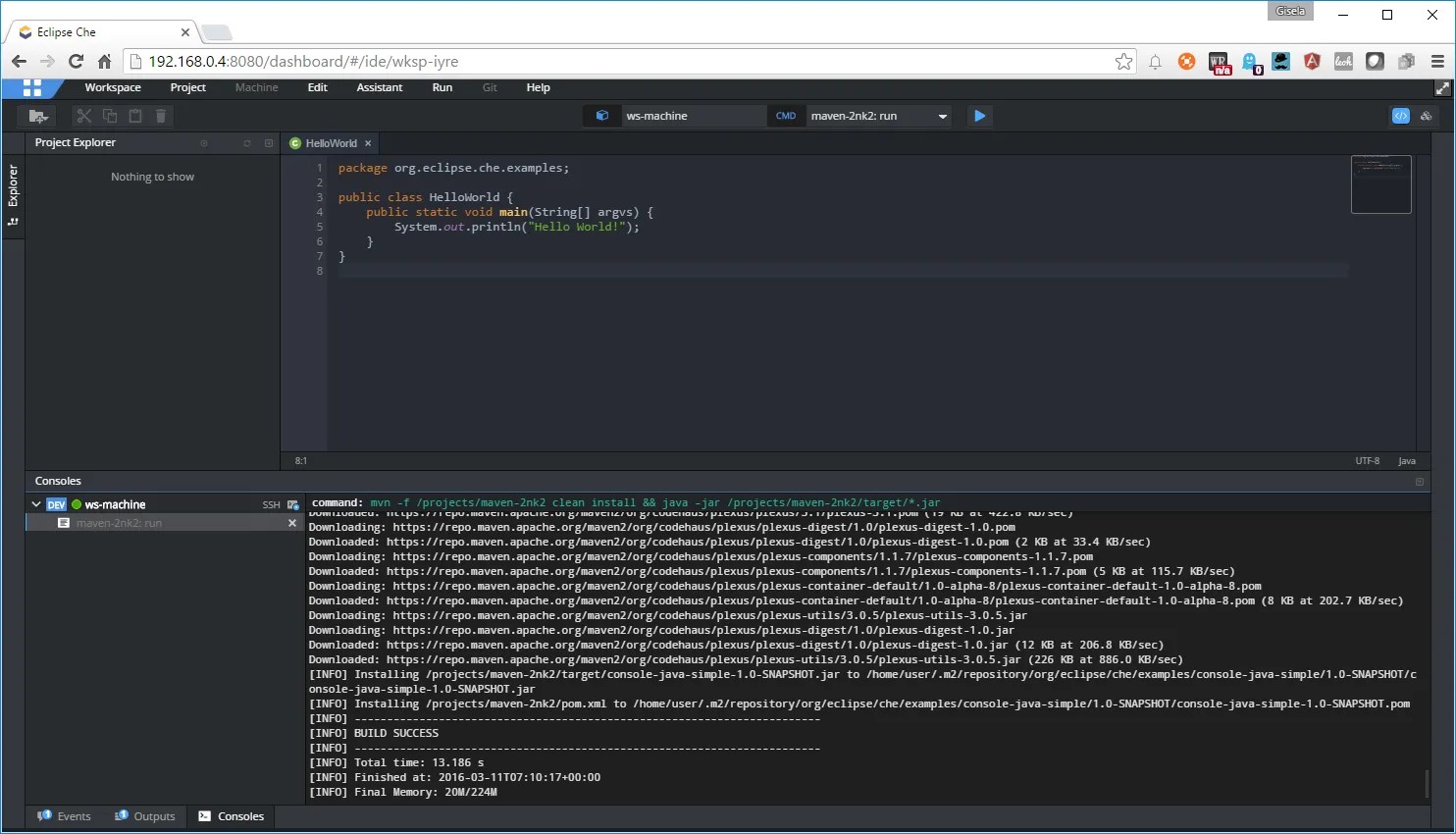
Task: Switch to the Outputs bottom tab
Action: coord(144,816)
